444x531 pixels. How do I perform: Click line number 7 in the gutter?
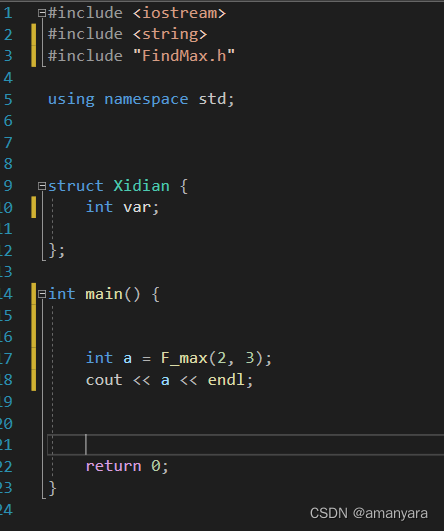tap(8, 143)
